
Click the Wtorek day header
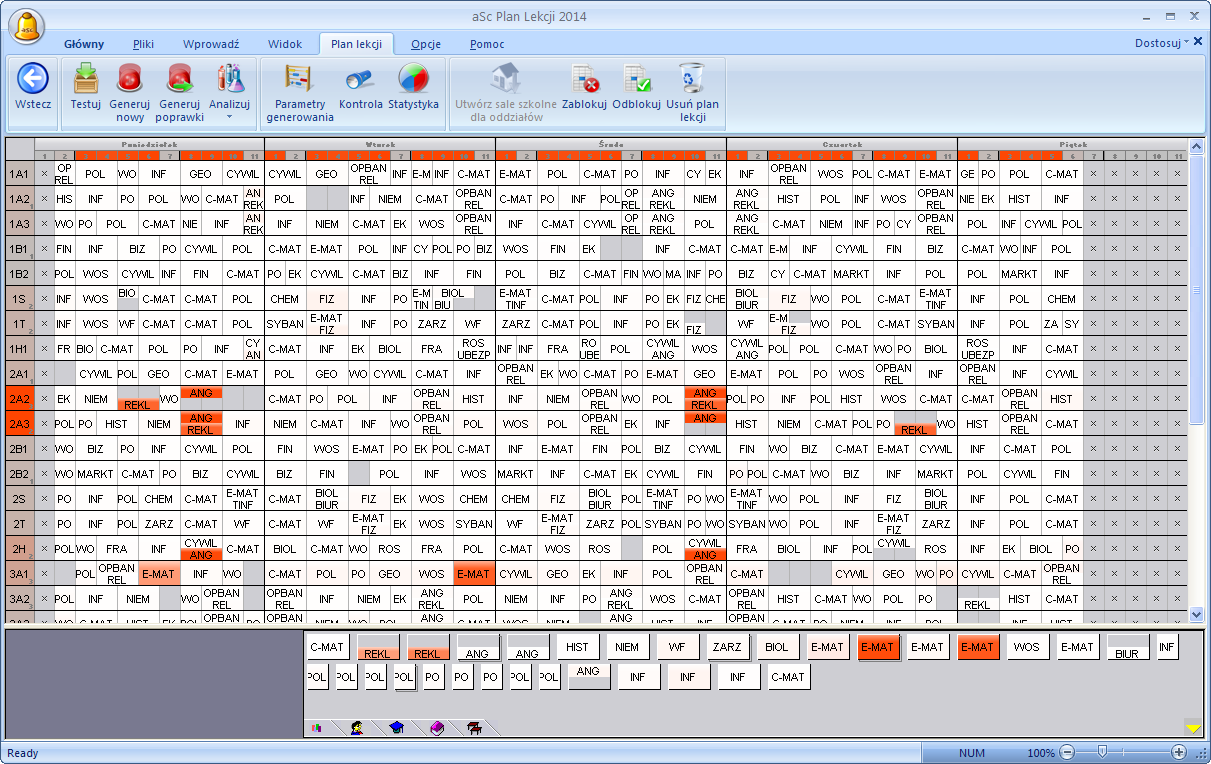click(x=380, y=144)
